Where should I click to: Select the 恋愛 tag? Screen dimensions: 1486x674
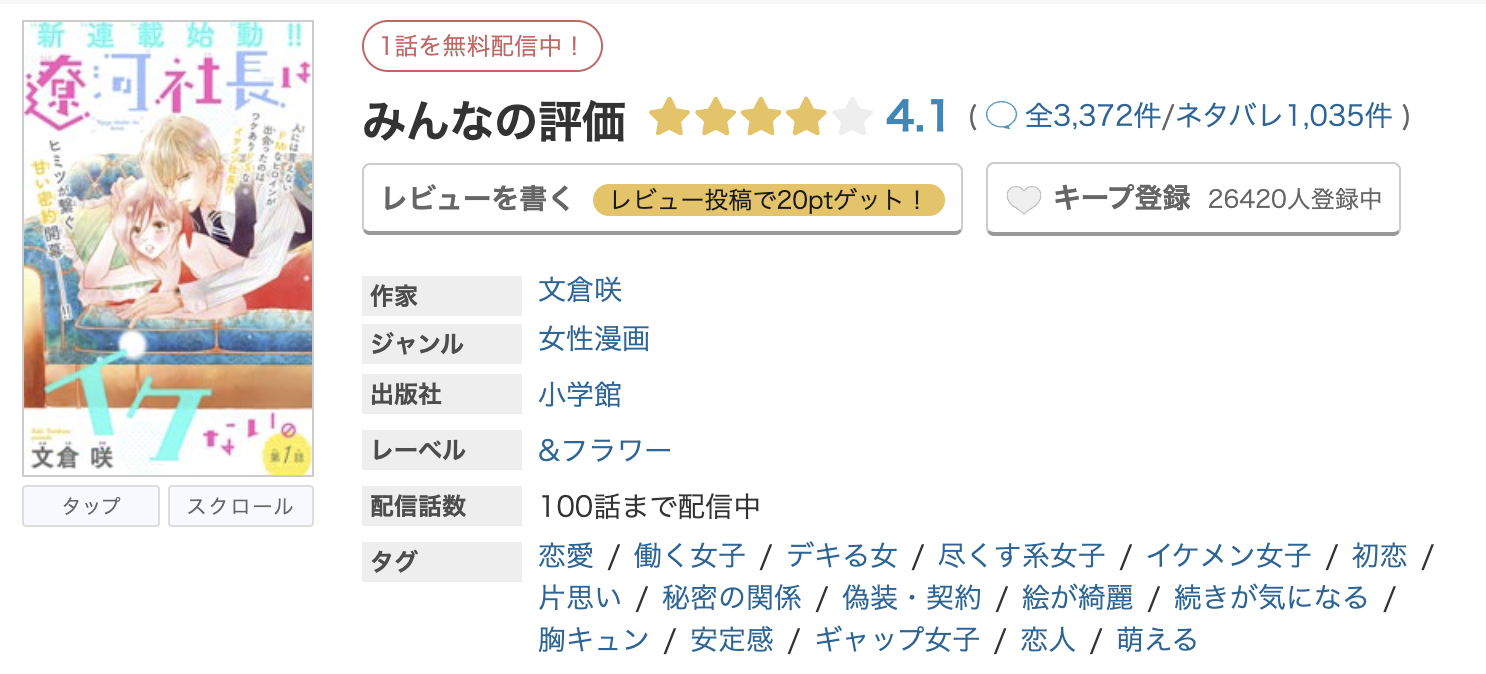pos(566,556)
